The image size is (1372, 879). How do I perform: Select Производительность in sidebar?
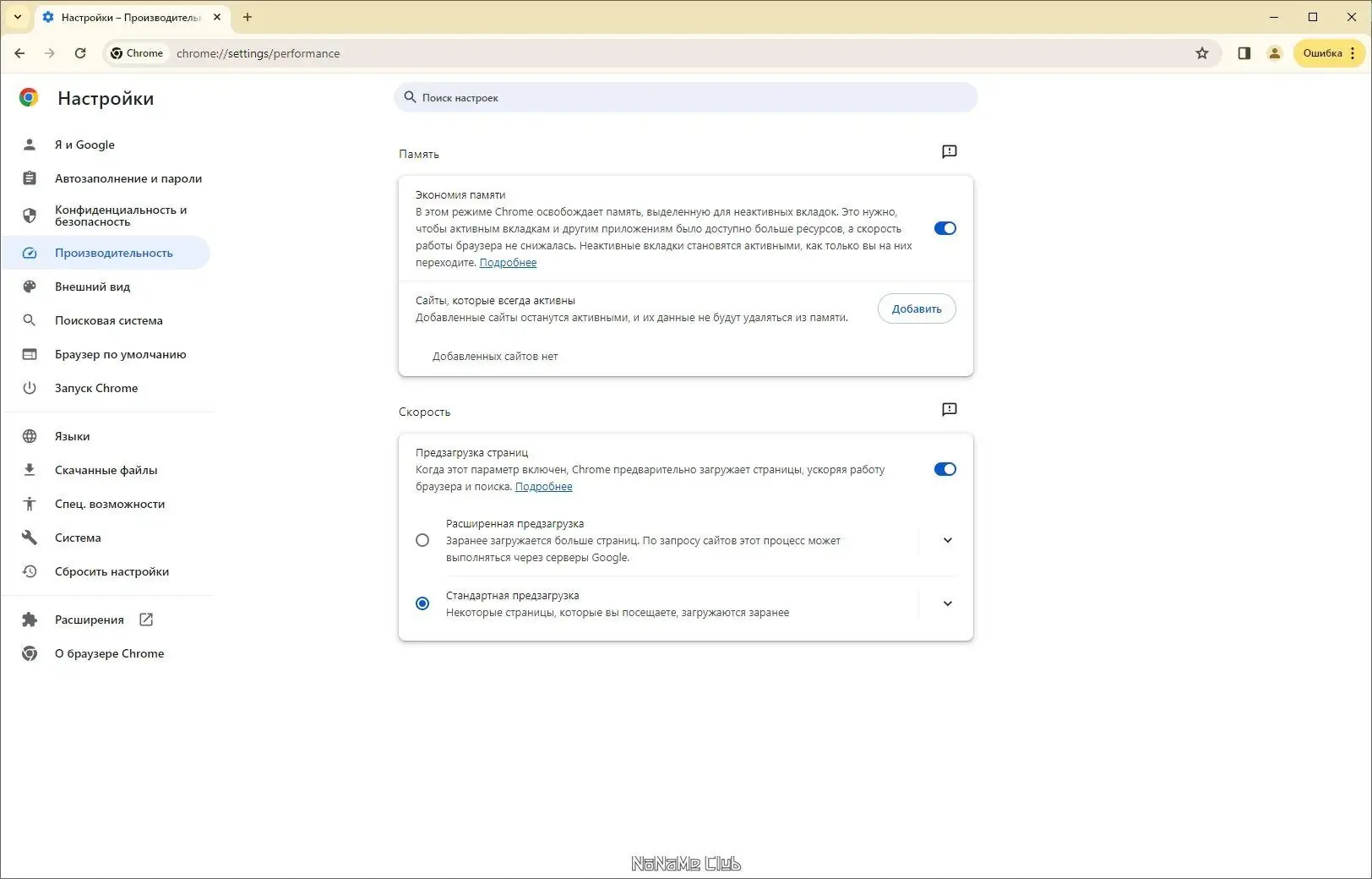[106, 253]
